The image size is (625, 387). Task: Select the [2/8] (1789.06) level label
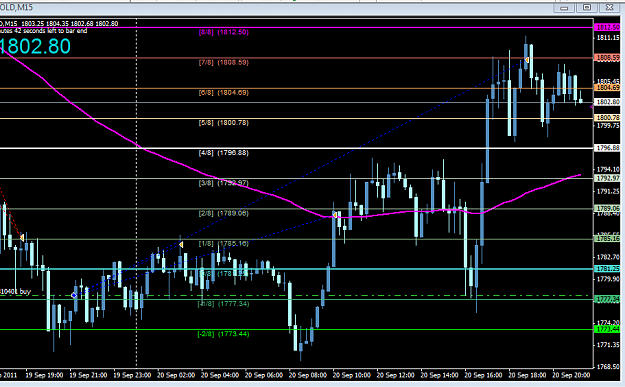(224, 213)
